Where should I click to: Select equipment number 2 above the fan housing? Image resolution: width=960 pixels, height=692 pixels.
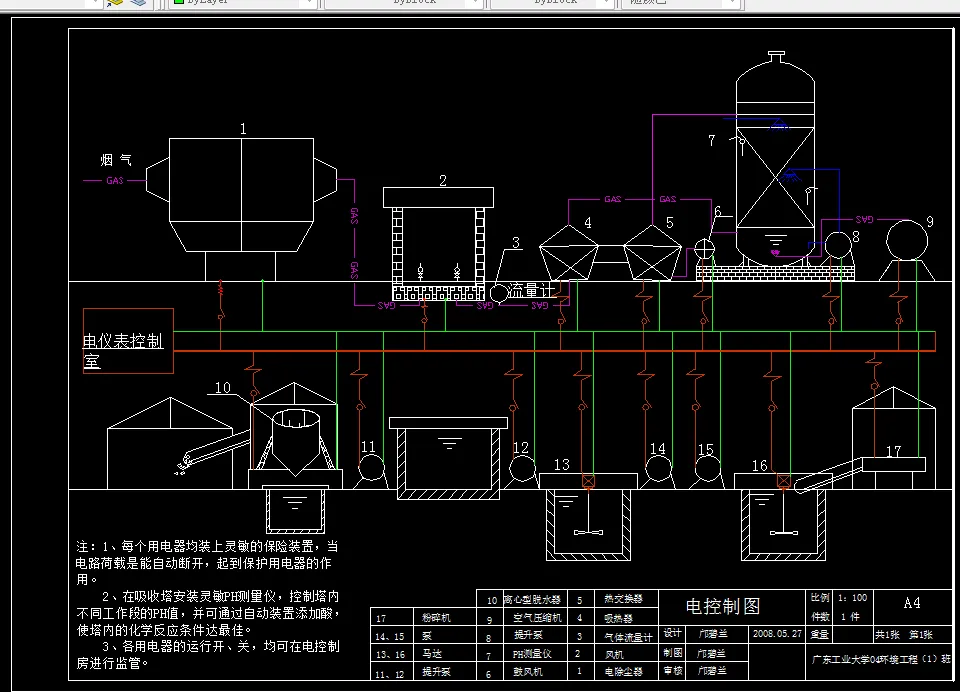(x=443, y=180)
